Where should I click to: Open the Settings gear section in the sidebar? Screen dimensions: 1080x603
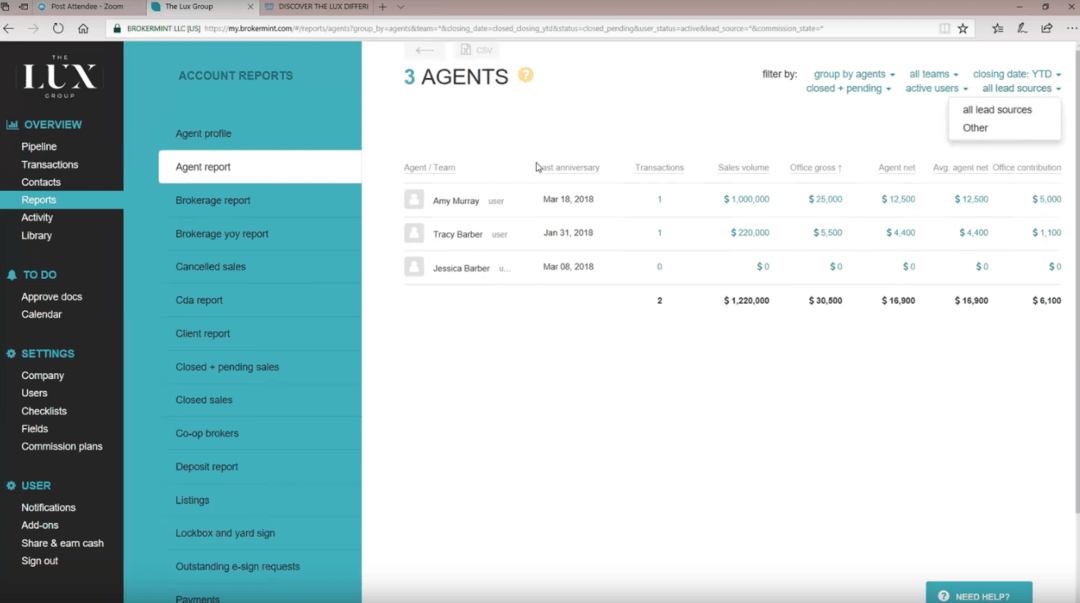[13, 353]
